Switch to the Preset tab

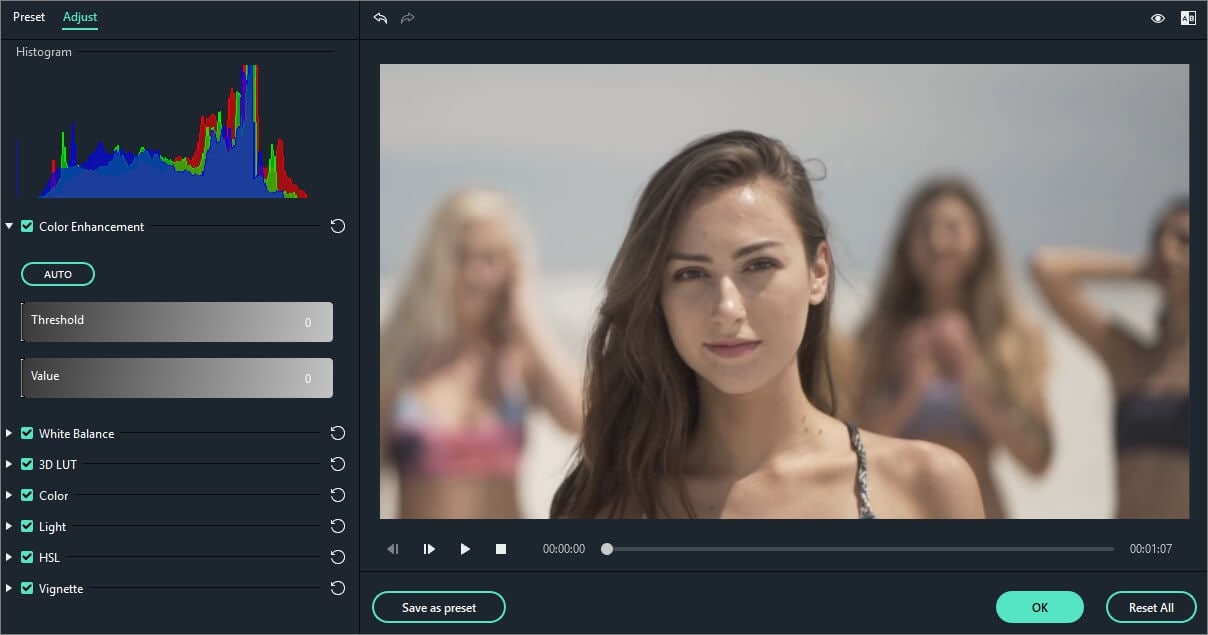[x=29, y=17]
